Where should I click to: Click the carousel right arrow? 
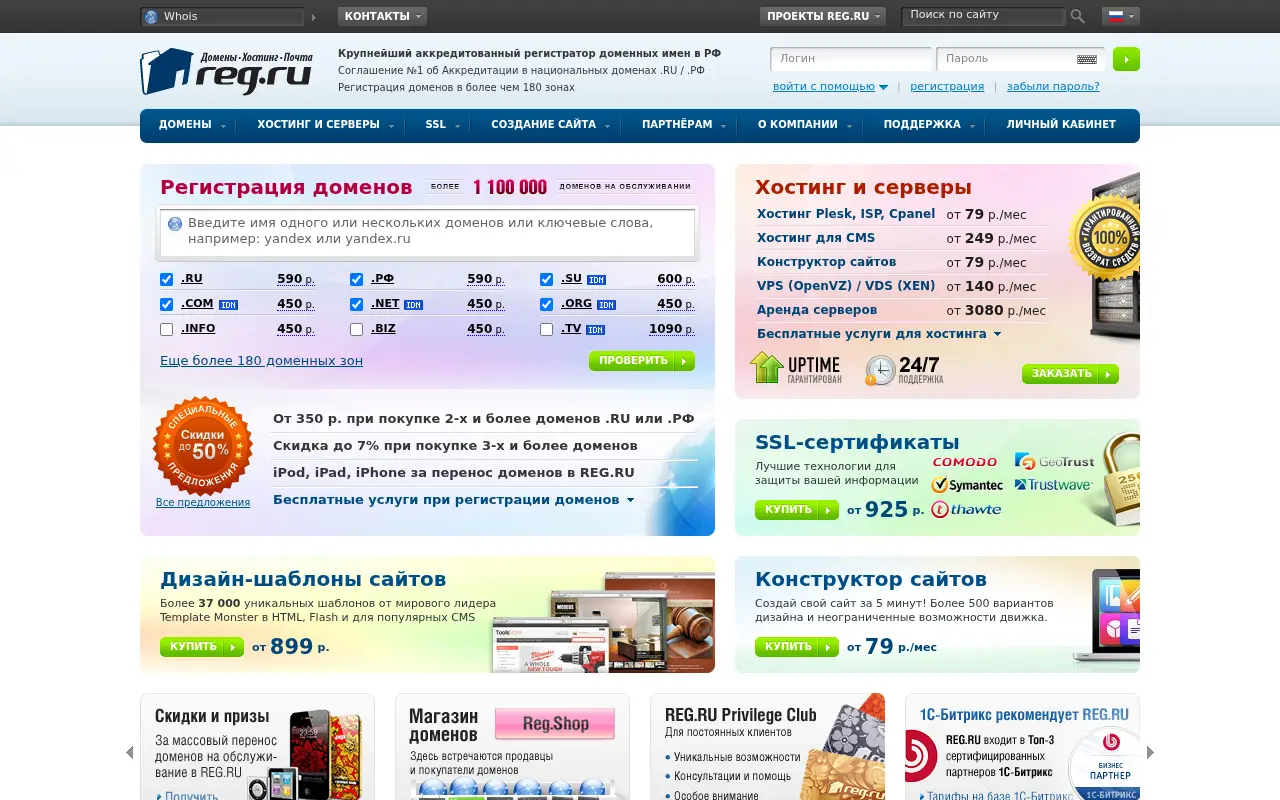[x=1150, y=752]
